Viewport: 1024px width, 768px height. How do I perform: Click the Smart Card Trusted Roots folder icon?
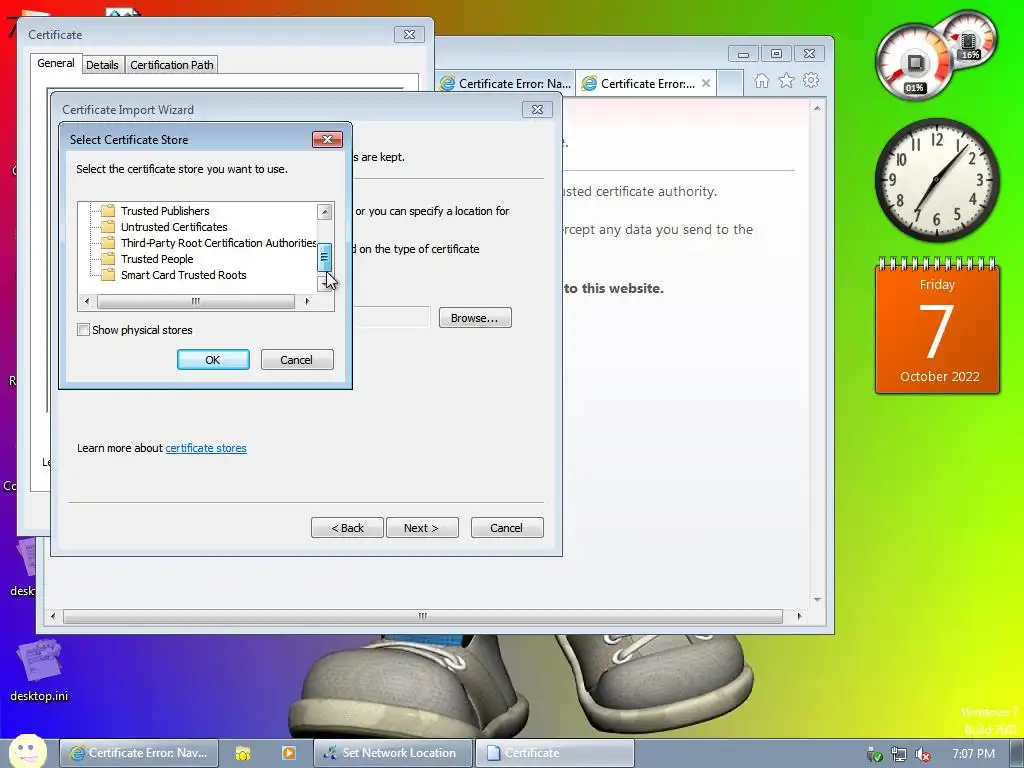point(108,275)
